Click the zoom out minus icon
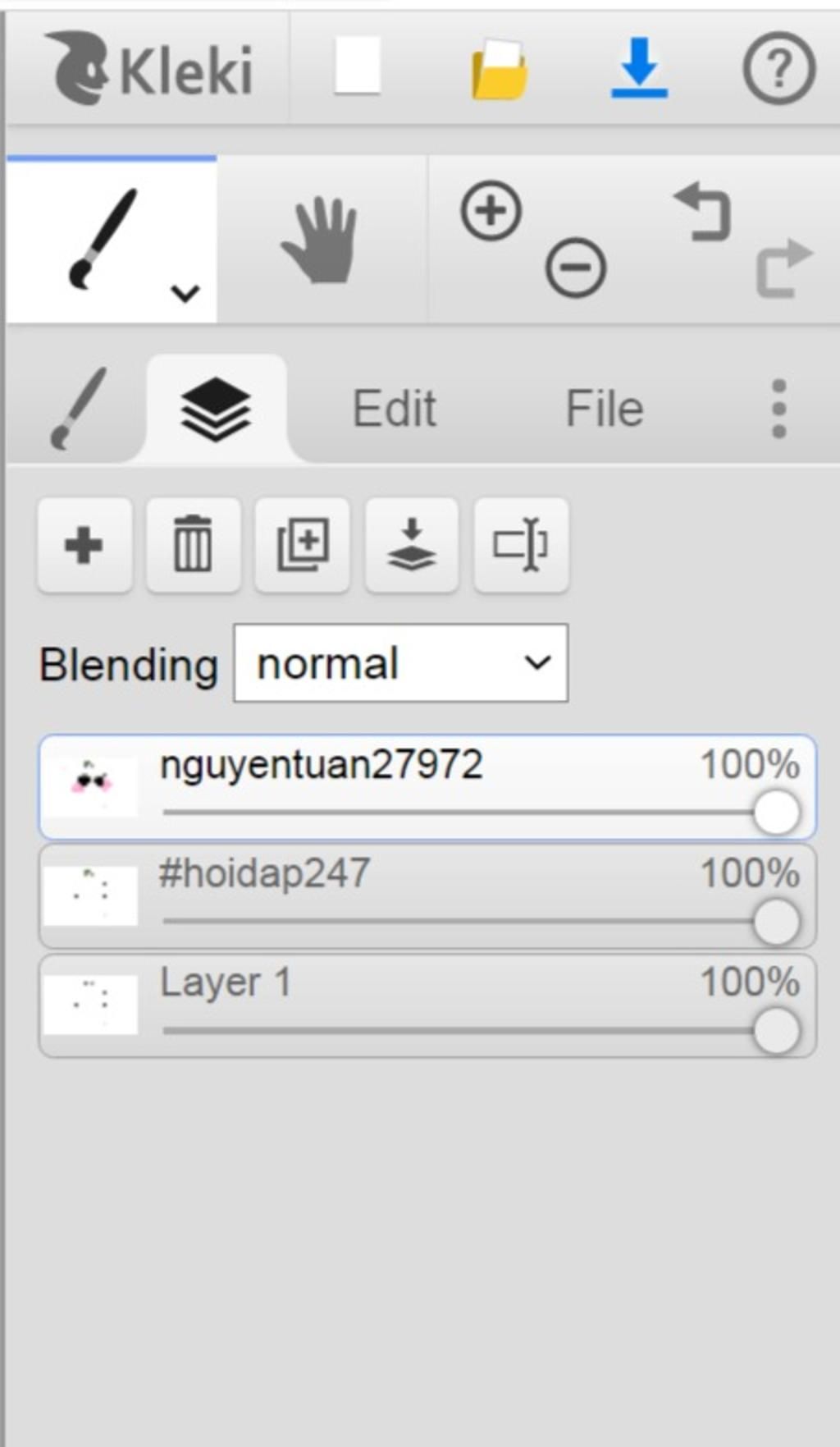The width and height of the screenshot is (840, 1447). pos(576,267)
